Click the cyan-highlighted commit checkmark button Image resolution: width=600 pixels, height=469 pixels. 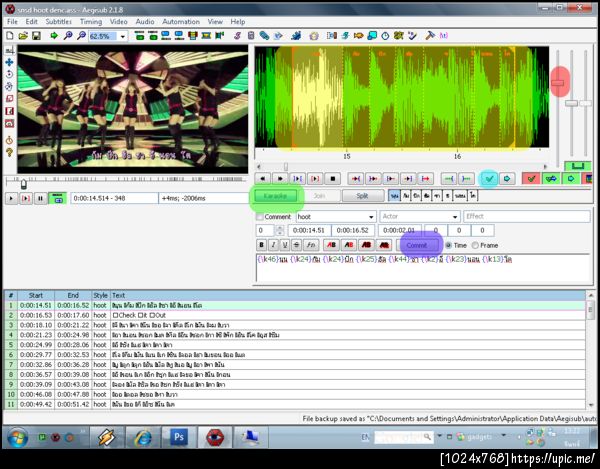489,179
